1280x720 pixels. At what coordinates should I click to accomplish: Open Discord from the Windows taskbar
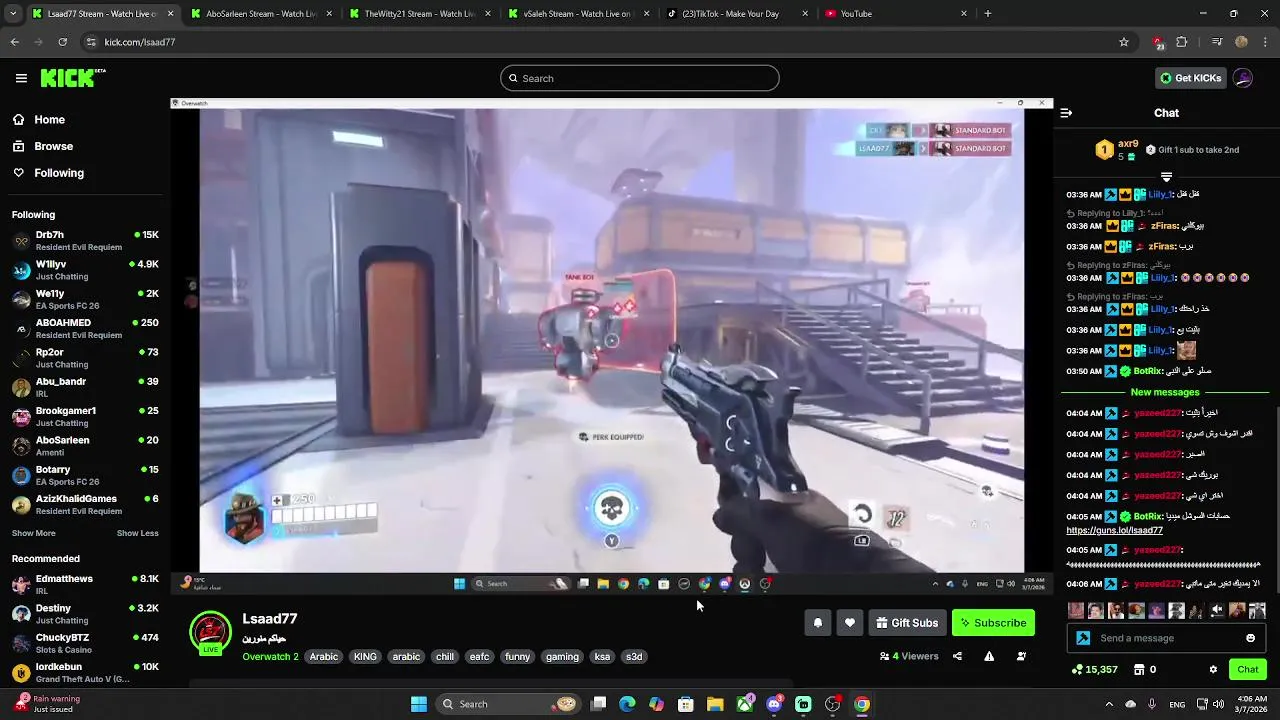coord(774,704)
